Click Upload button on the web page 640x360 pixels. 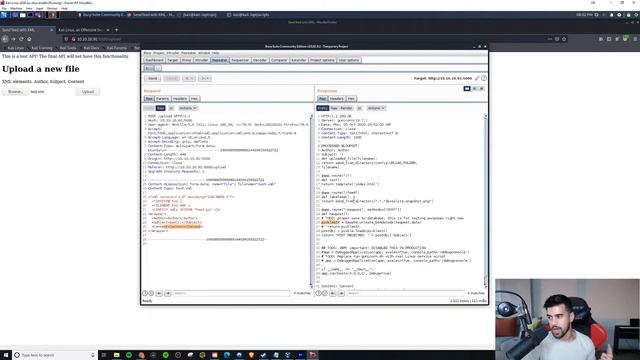[88, 92]
